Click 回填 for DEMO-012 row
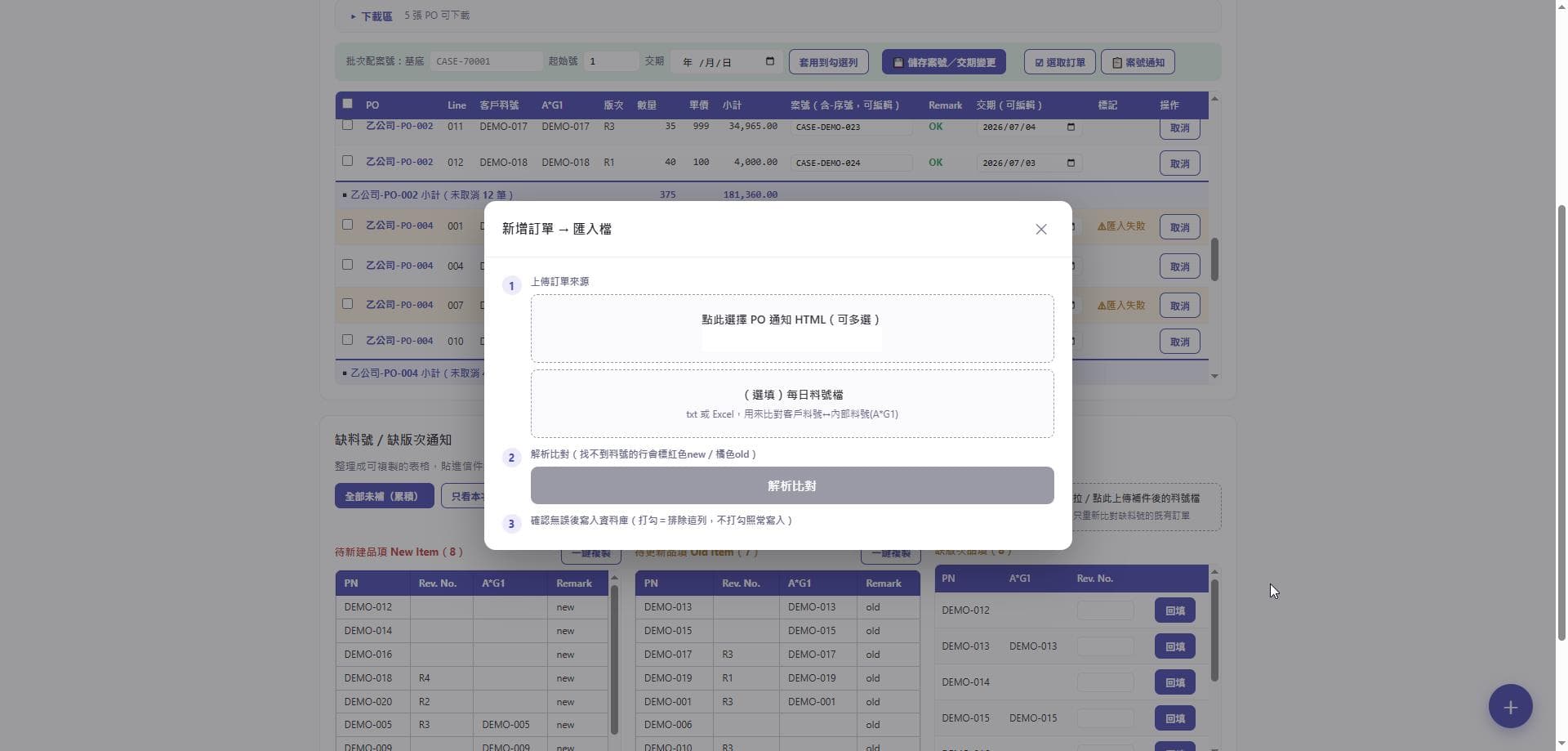The image size is (1568, 751). coord(1174,610)
